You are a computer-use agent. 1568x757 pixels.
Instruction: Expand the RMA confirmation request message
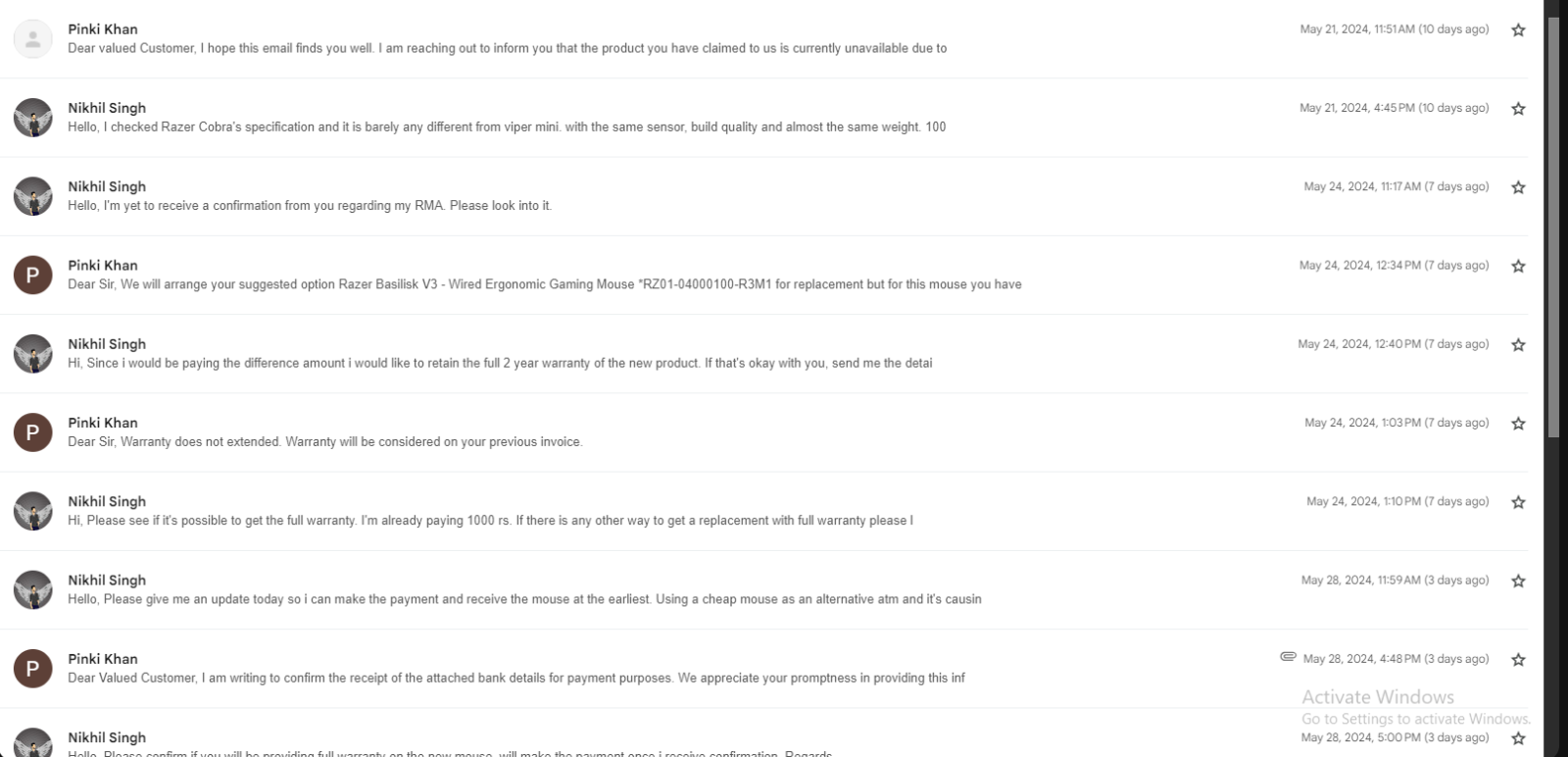pyautogui.click(x=764, y=196)
